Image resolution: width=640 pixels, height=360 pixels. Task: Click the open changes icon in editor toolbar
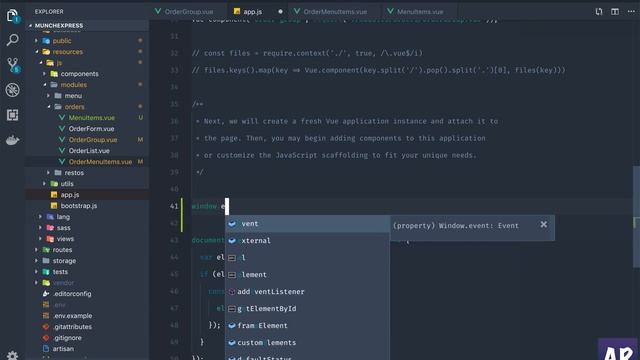pos(599,11)
